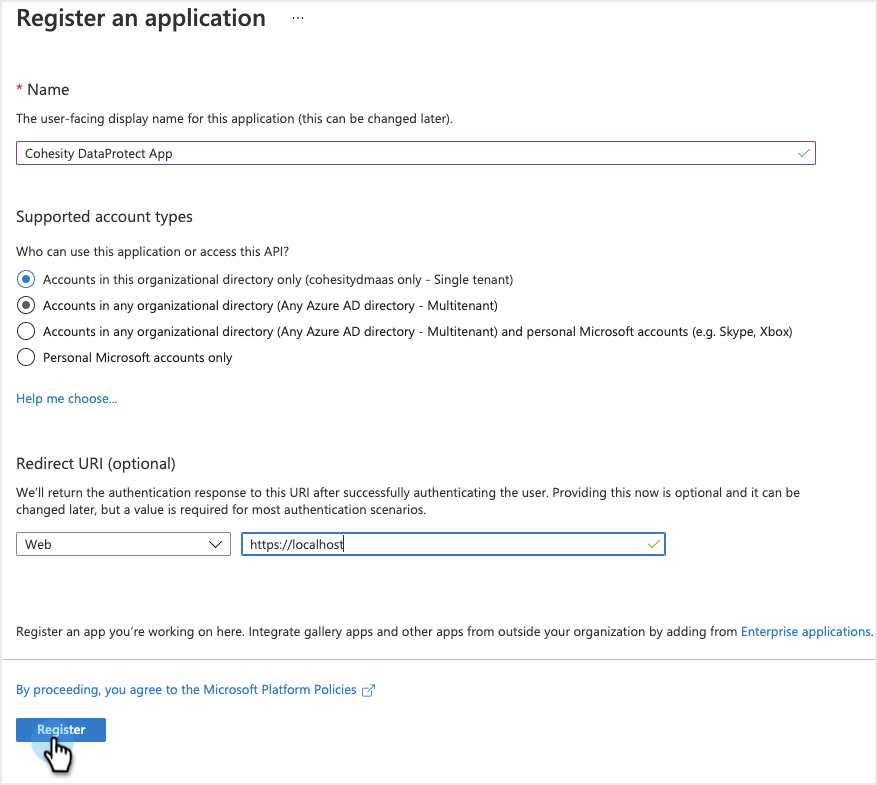Click into the Redirect URI field with https://localhost

453,544
